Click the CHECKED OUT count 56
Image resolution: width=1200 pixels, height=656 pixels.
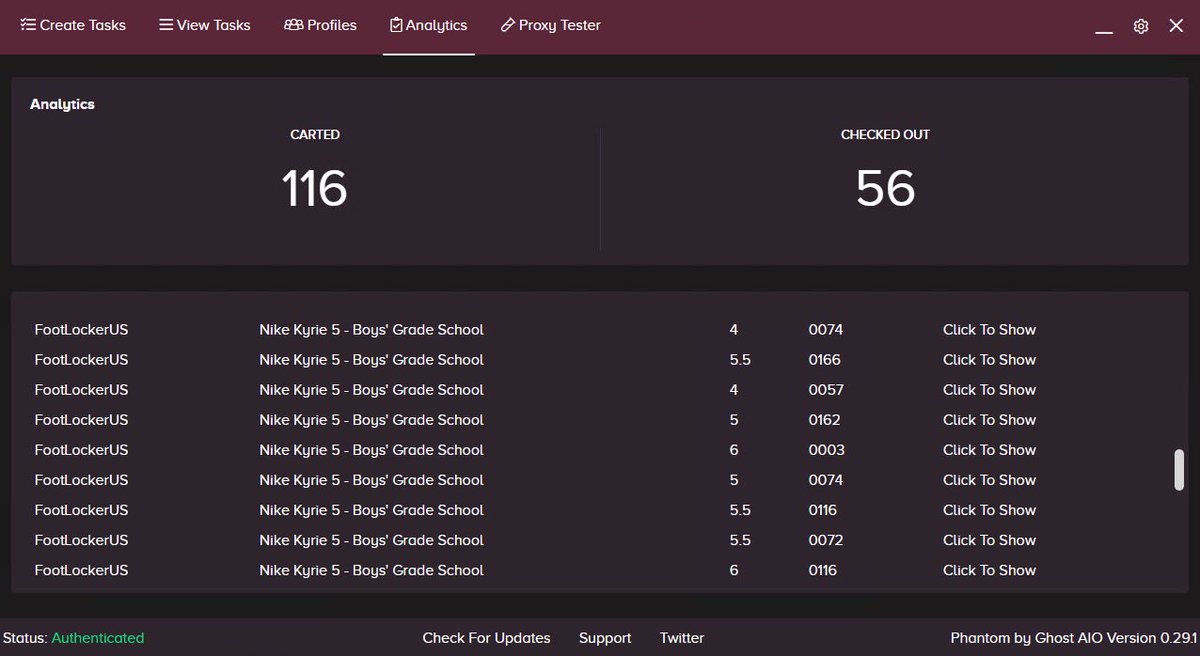tap(885, 188)
